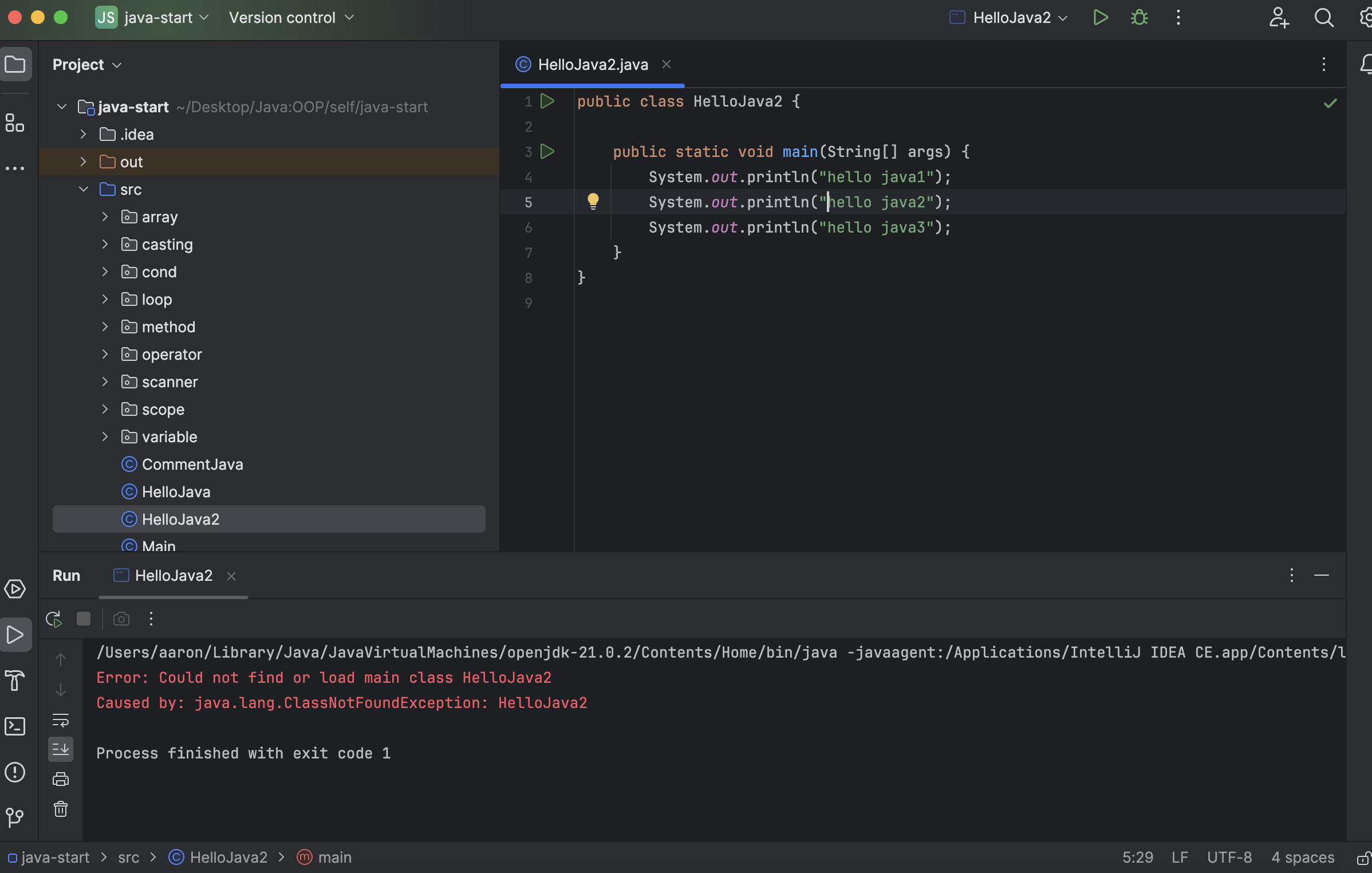Image resolution: width=1372 pixels, height=873 pixels.
Task: Toggle the HelloJava2 run tab
Action: (x=173, y=575)
